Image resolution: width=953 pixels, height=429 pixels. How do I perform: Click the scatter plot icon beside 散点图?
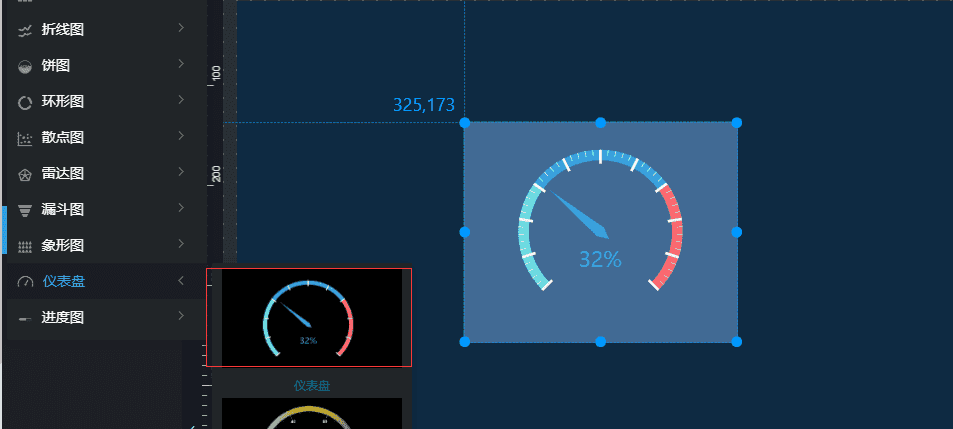[24, 139]
